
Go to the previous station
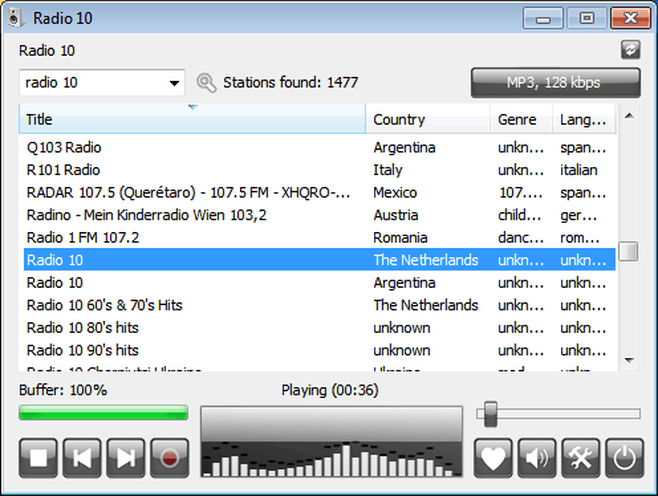[x=82, y=458]
